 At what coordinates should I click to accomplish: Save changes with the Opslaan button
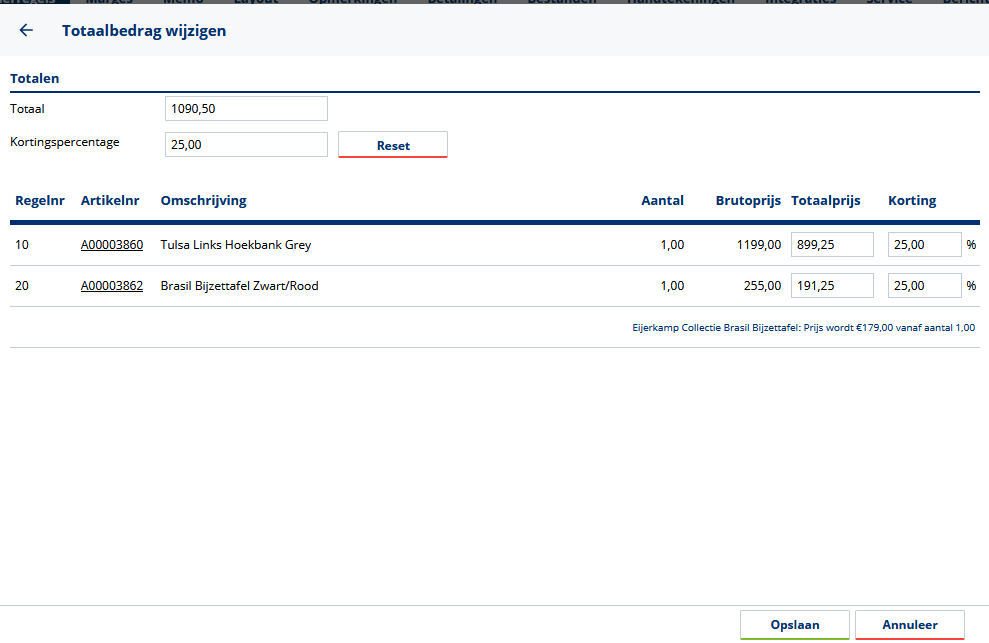(x=795, y=625)
